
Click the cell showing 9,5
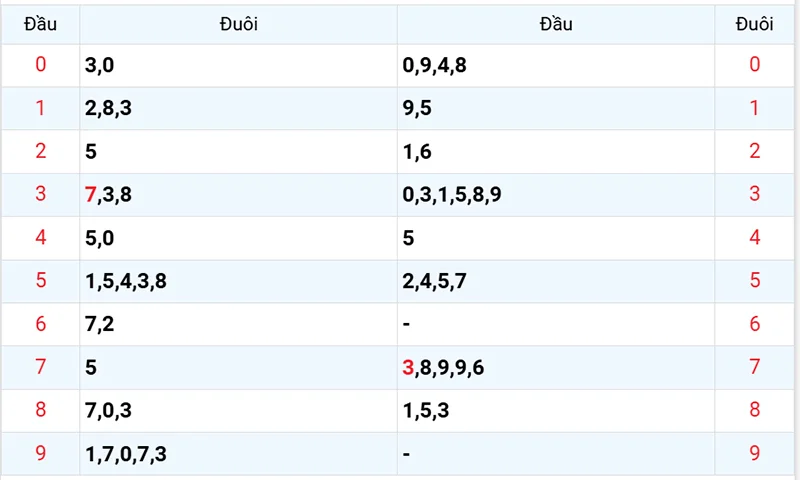(556, 108)
